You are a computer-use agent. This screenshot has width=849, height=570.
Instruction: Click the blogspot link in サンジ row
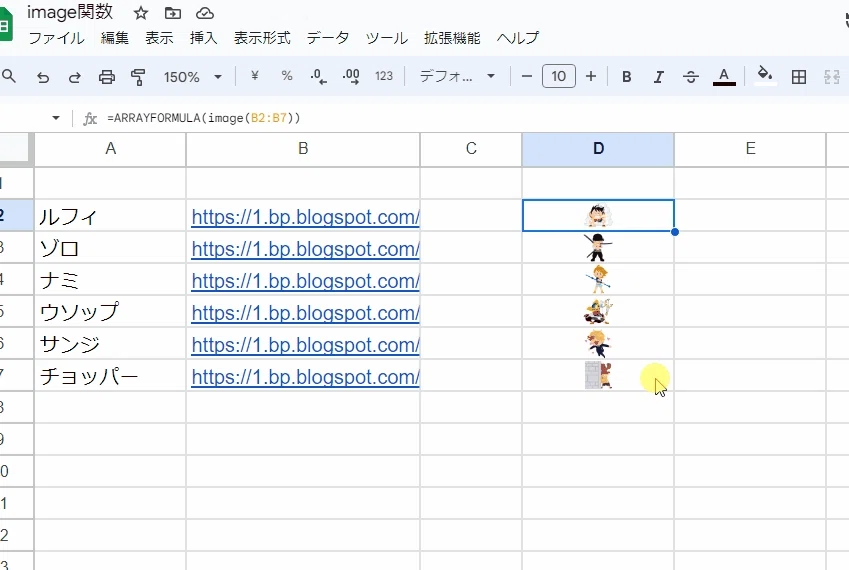click(305, 345)
